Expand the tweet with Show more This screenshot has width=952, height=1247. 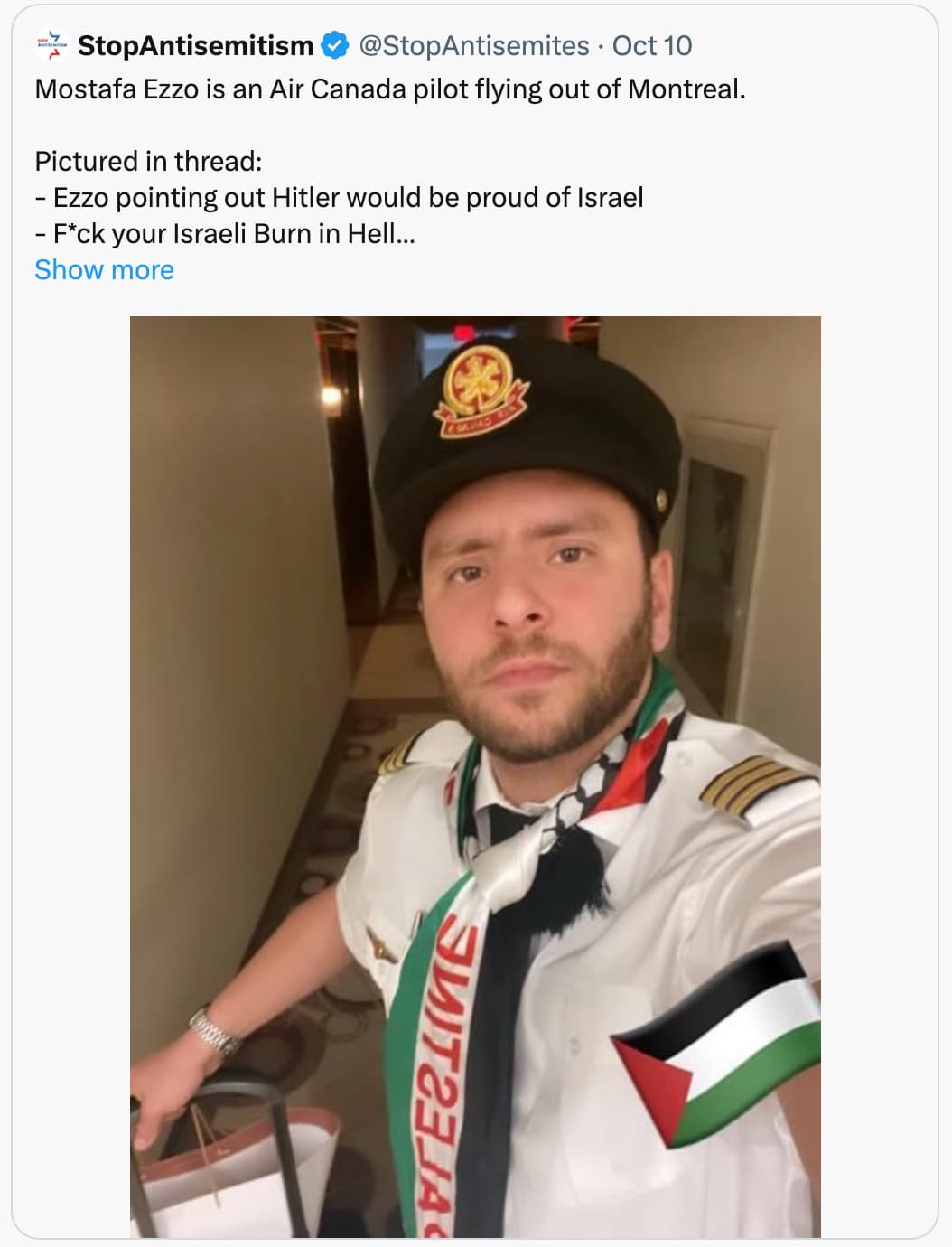click(x=104, y=269)
